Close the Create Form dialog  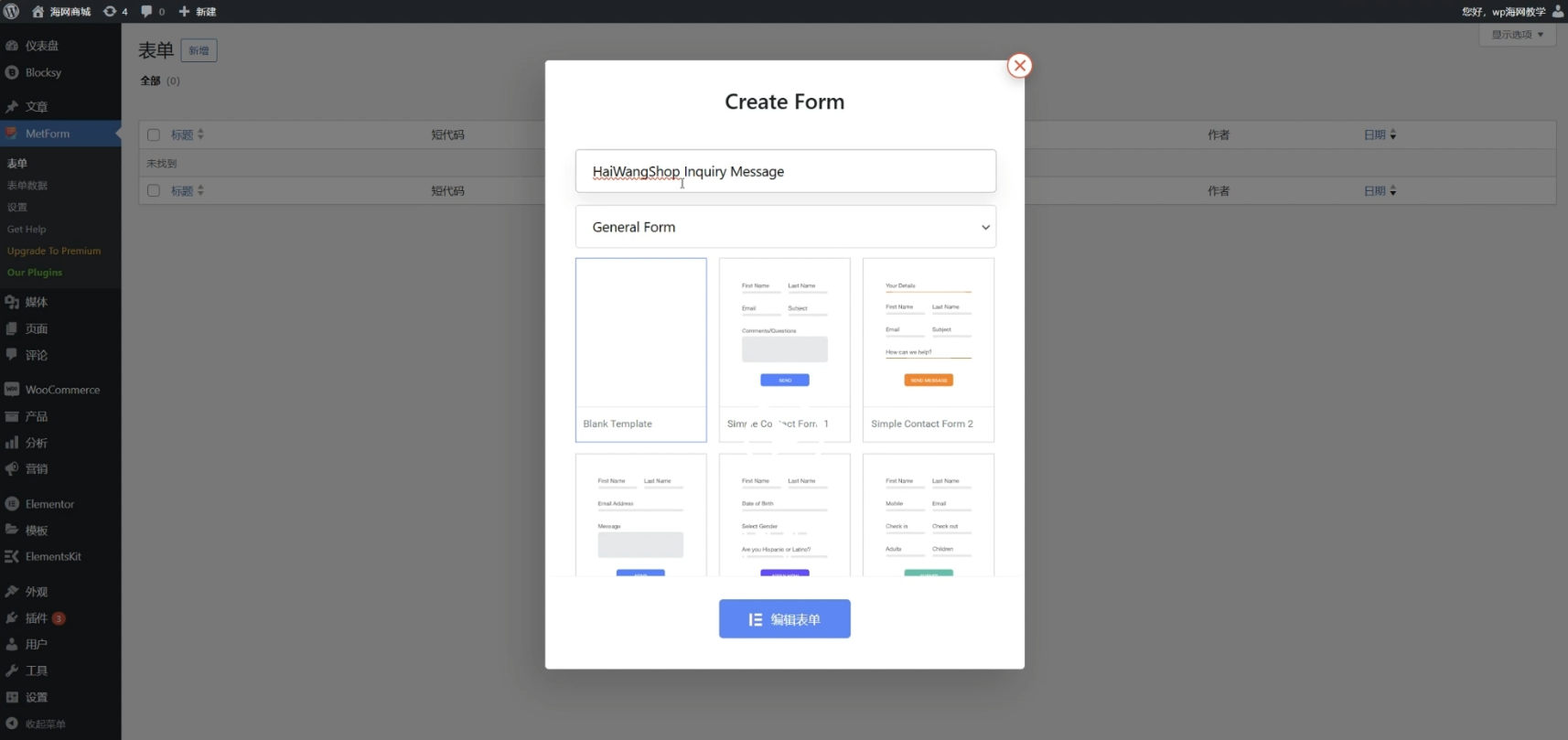(x=1019, y=66)
